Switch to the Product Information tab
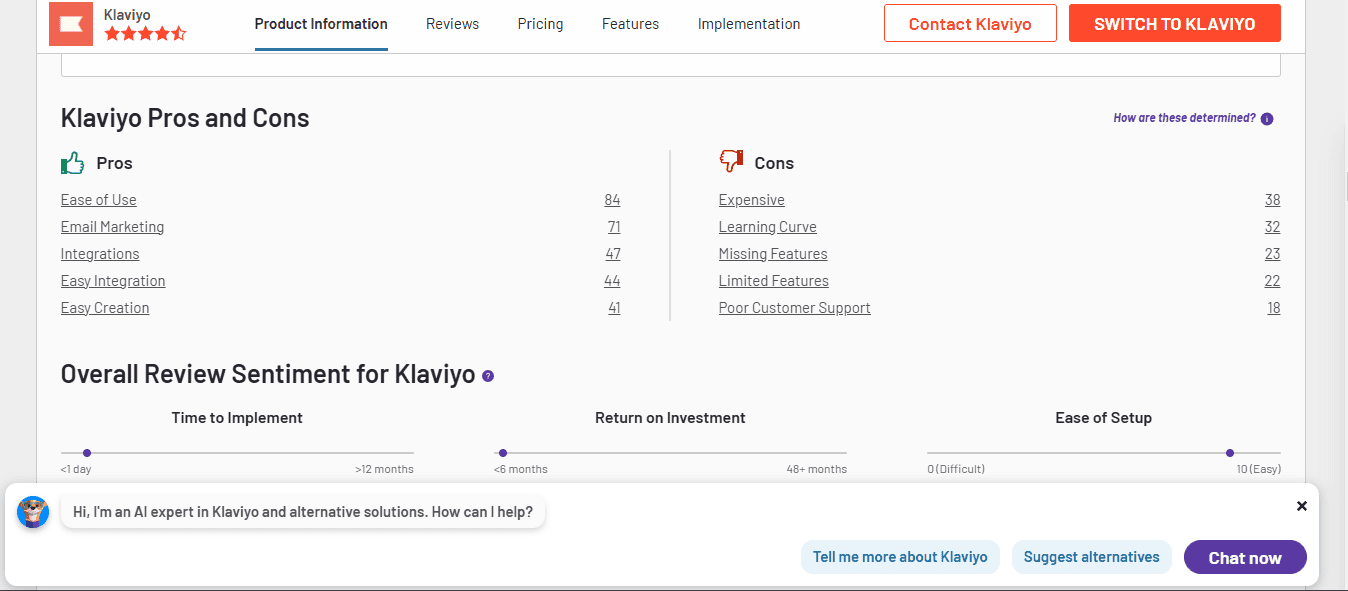1348x591 pixels. click(x=321, y=24)
